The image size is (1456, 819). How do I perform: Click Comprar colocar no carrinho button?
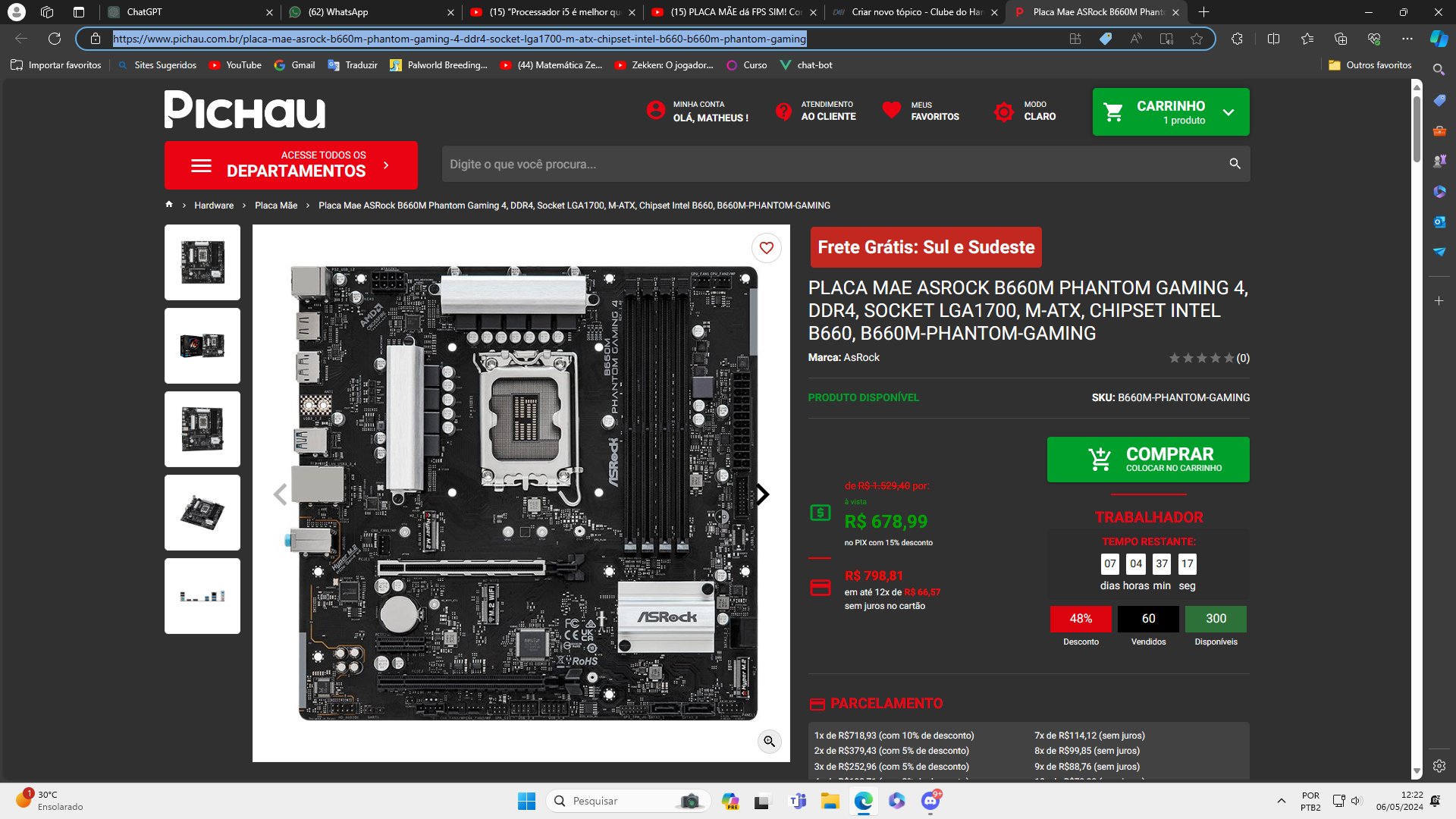pyautogui.click(x=1148, y=459)
